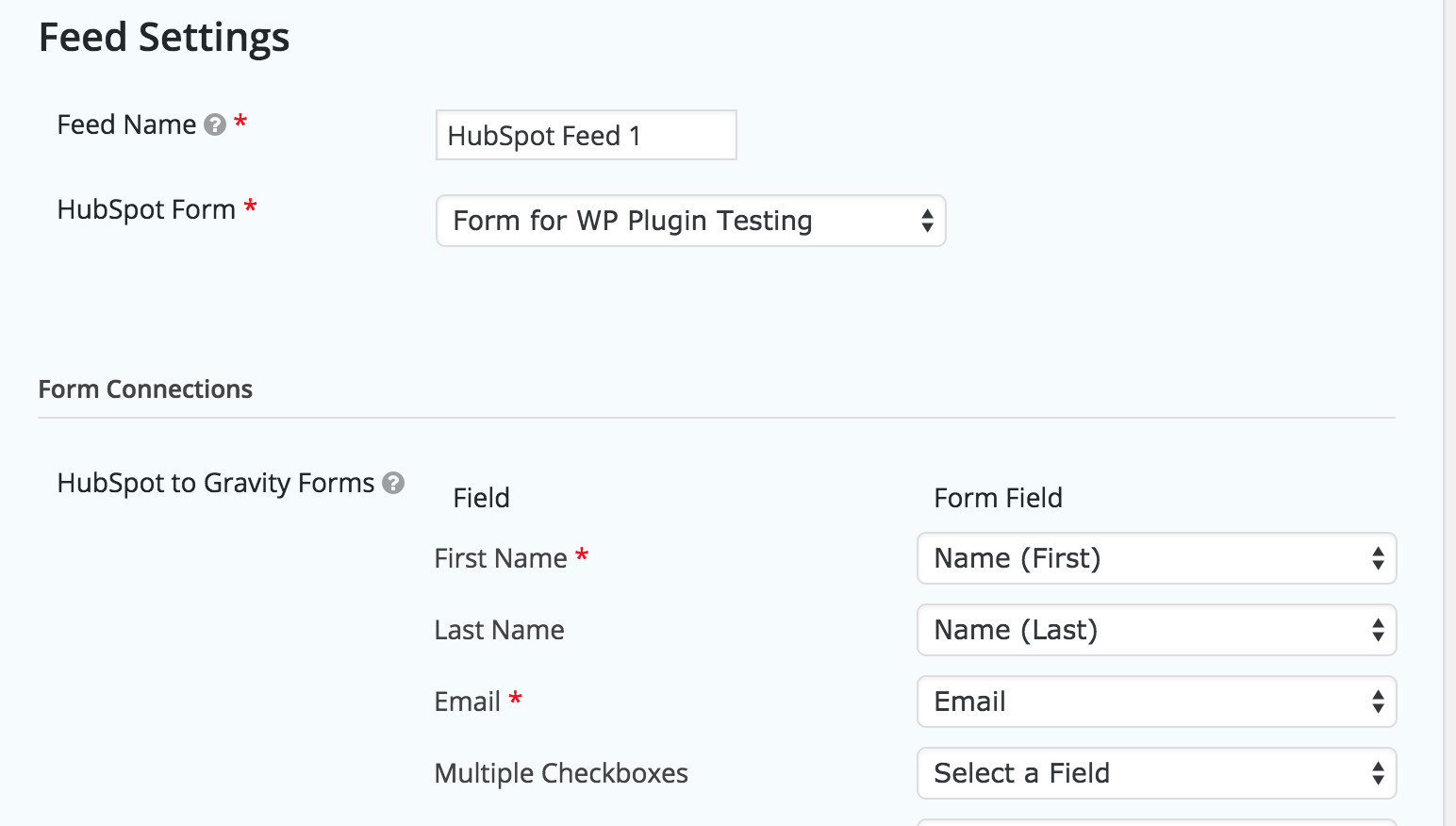The height and width of the screenshot is (826, 1456).
Task: Click the Last Name field label
Action: click(x=499, y=630)
